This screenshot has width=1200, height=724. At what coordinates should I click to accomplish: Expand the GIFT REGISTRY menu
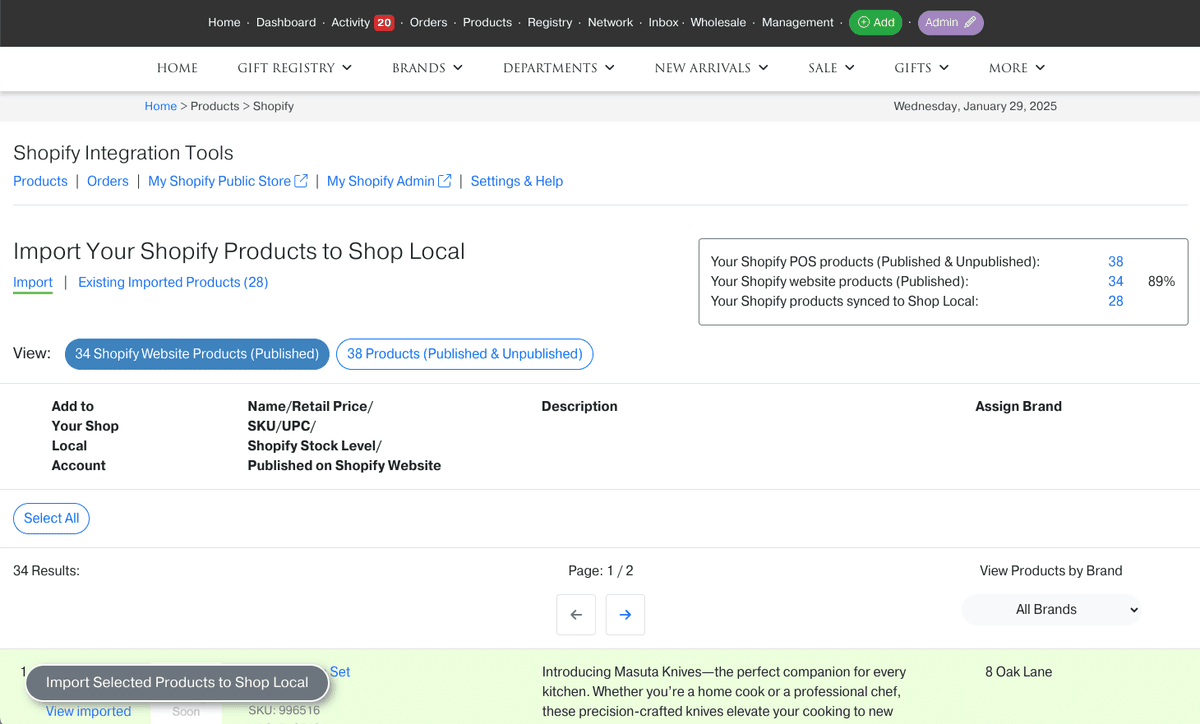pos(295,68)
